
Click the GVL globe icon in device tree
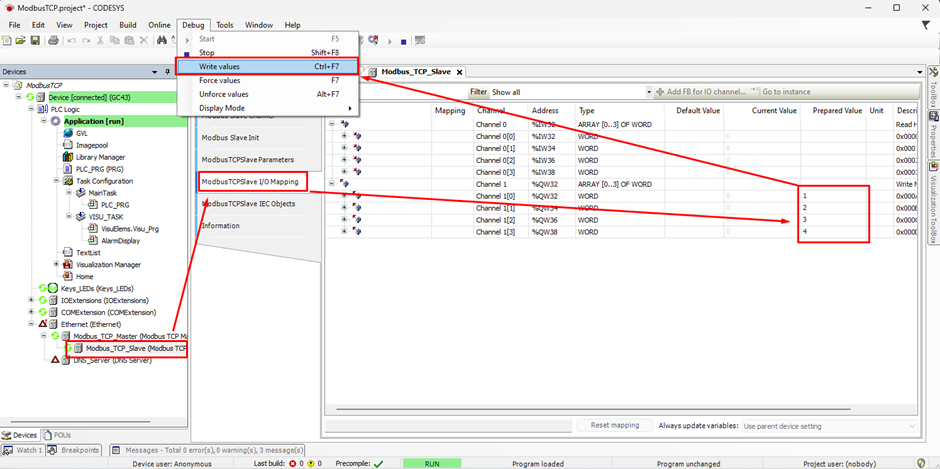point(68,133)
